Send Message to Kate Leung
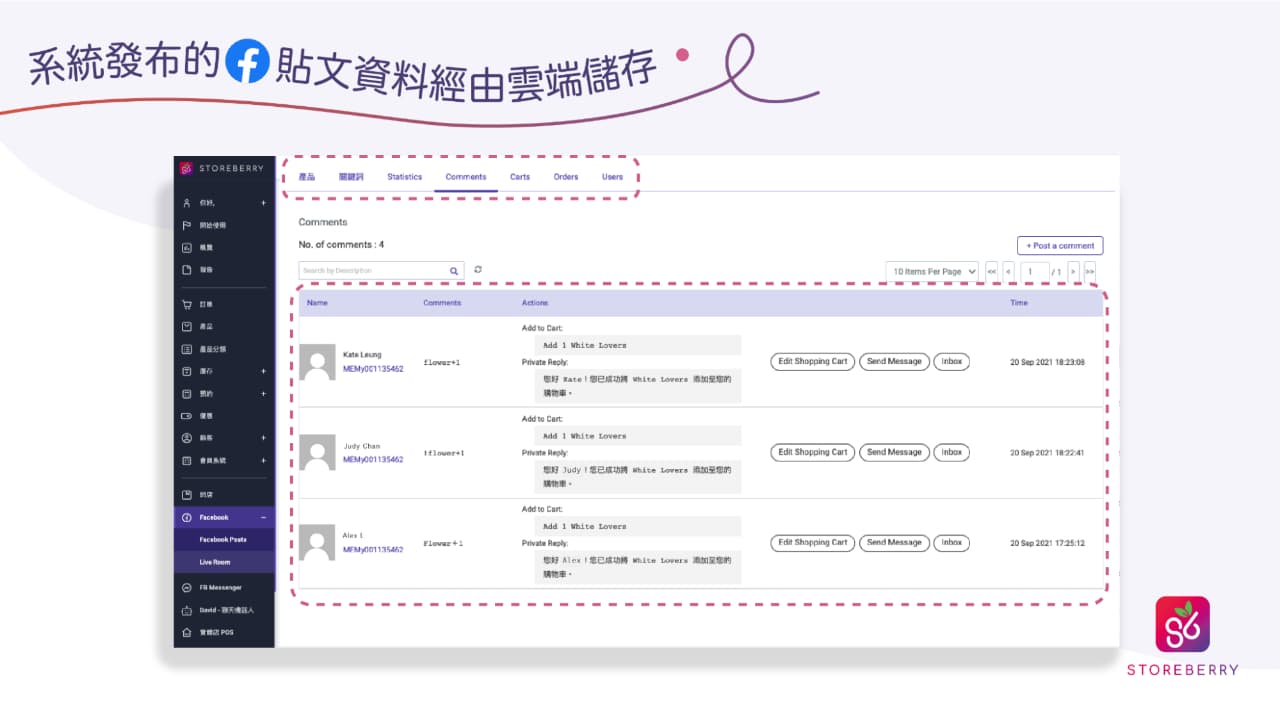The height and width of the screenshot is (702, 1280). click(894, 361)
